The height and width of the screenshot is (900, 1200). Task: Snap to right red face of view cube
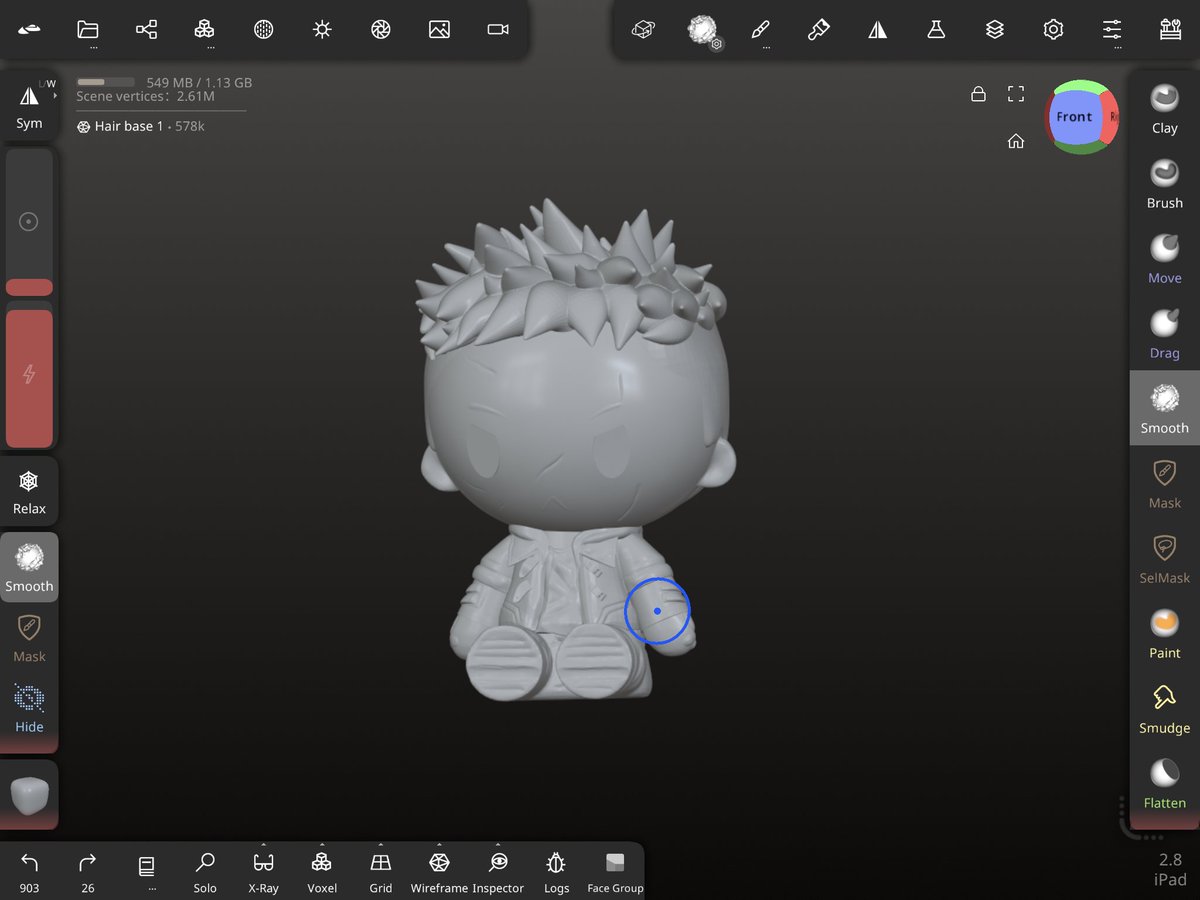pyautogui.click(x=1110, y=117)
